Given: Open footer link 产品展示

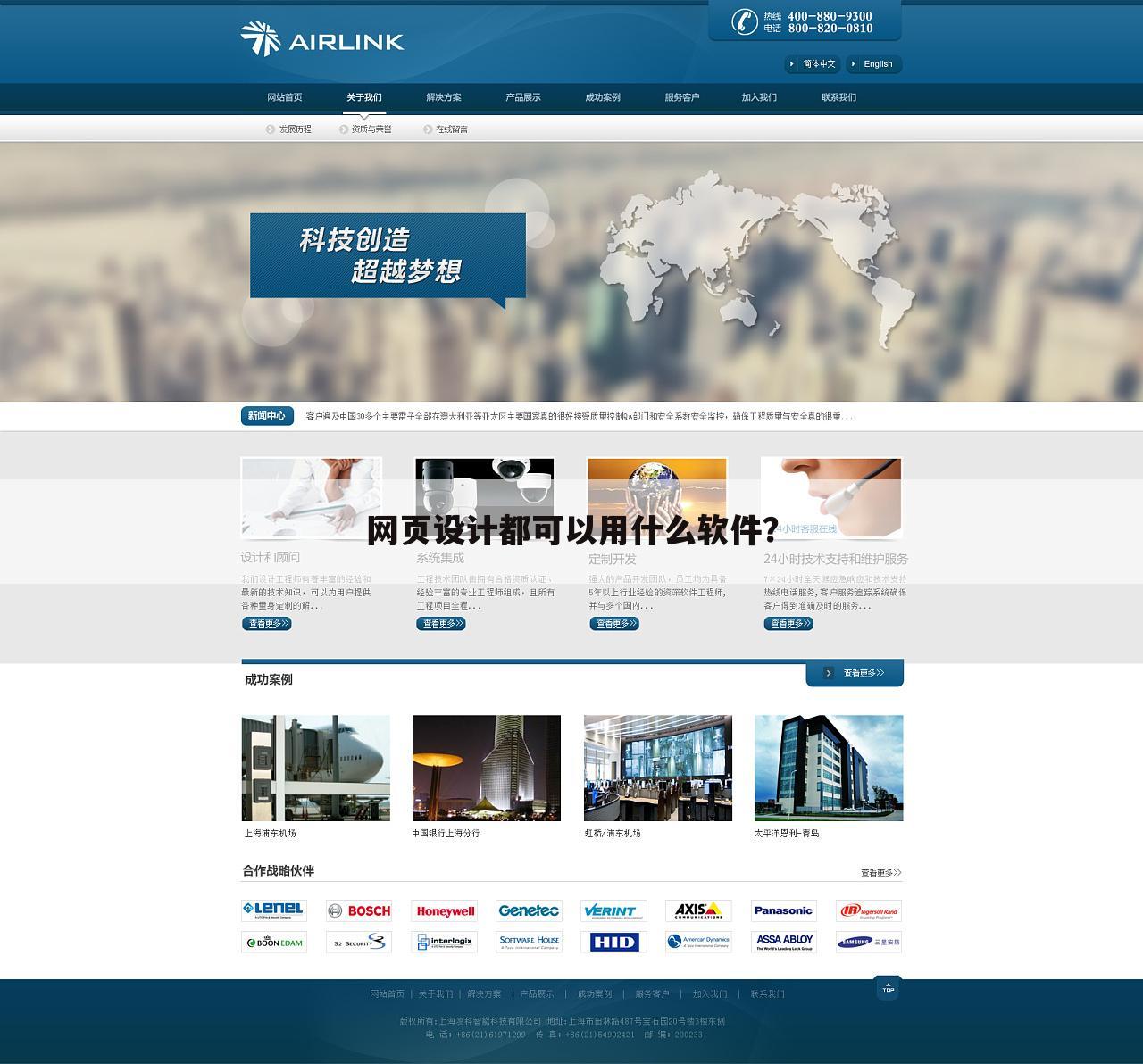Looking at the screenshot, I should tap(538, 994).
